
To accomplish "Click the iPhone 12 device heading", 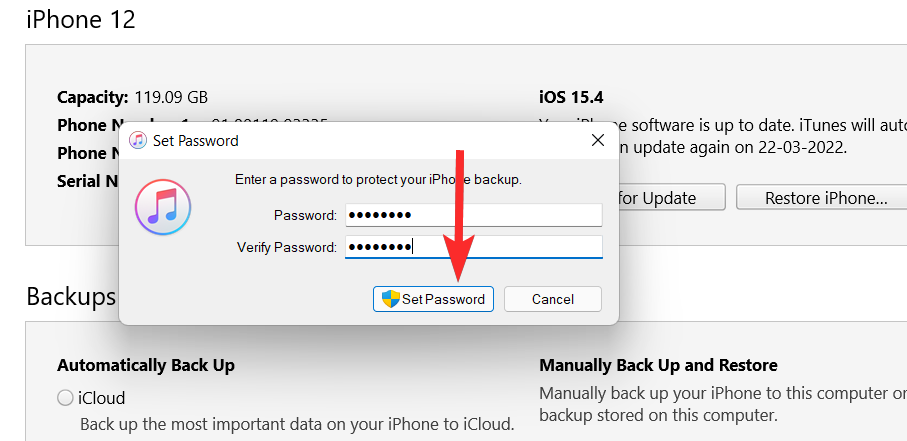I will point(81,18).
